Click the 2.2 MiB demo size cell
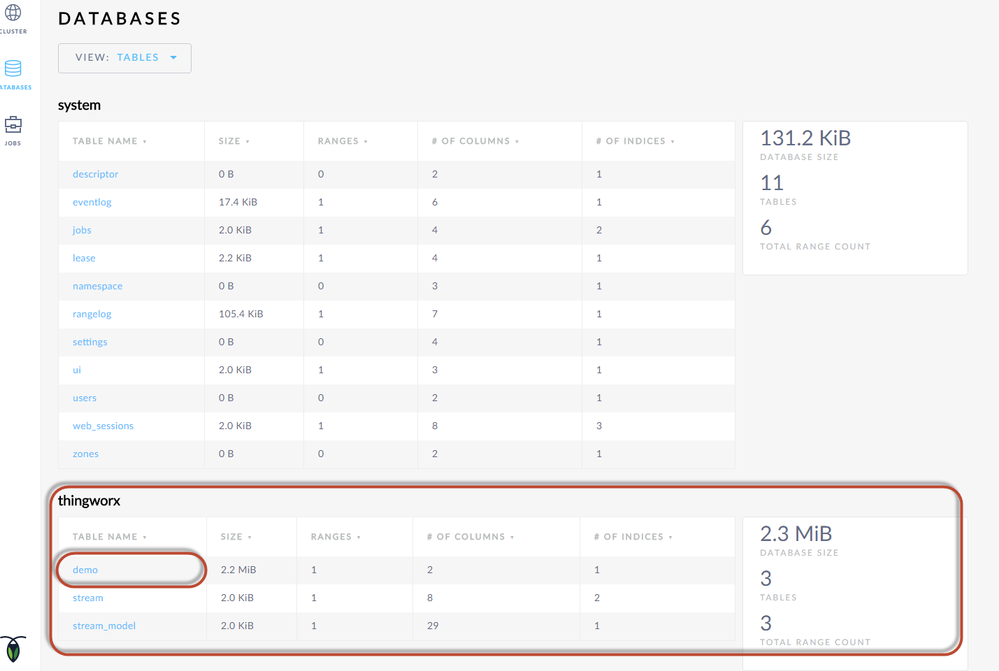The height and width of the screenshot is (671, 999). point(238,570)
